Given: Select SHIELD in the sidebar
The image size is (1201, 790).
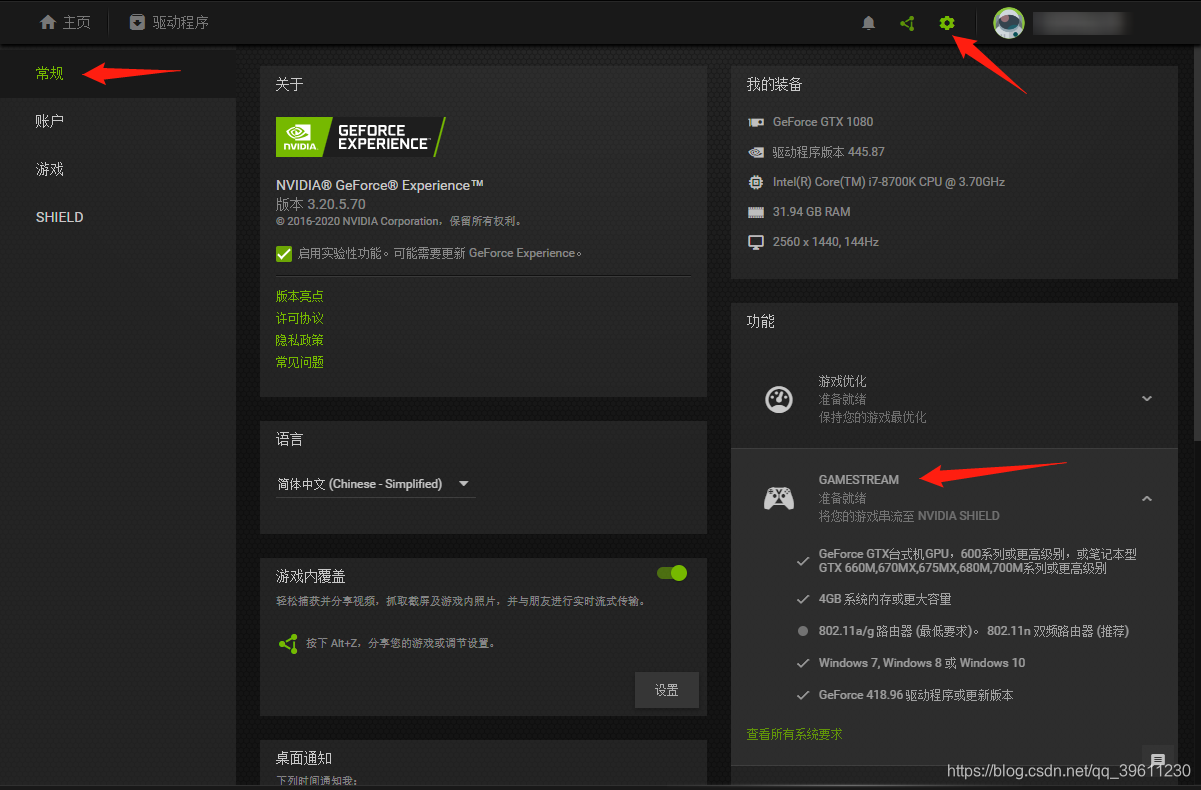Looking at the screenshot, I should 118,217.
